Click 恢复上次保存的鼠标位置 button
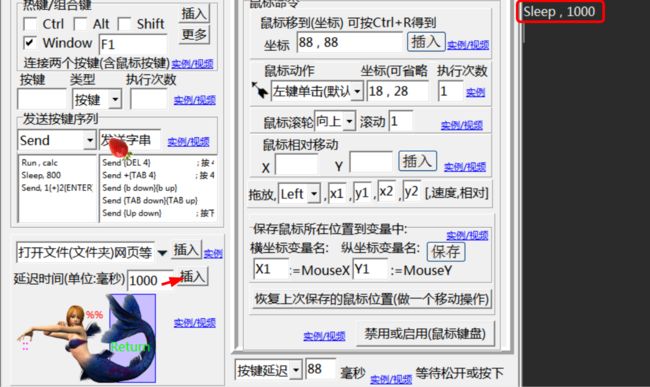The image size is (650, 387). tap(372, 299)
